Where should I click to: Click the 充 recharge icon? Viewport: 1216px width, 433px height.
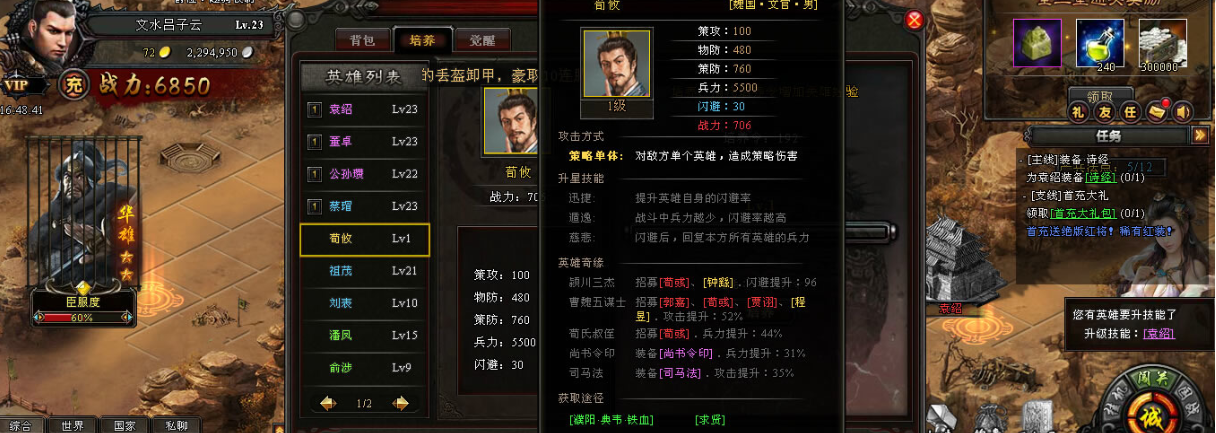coord(74,85)
